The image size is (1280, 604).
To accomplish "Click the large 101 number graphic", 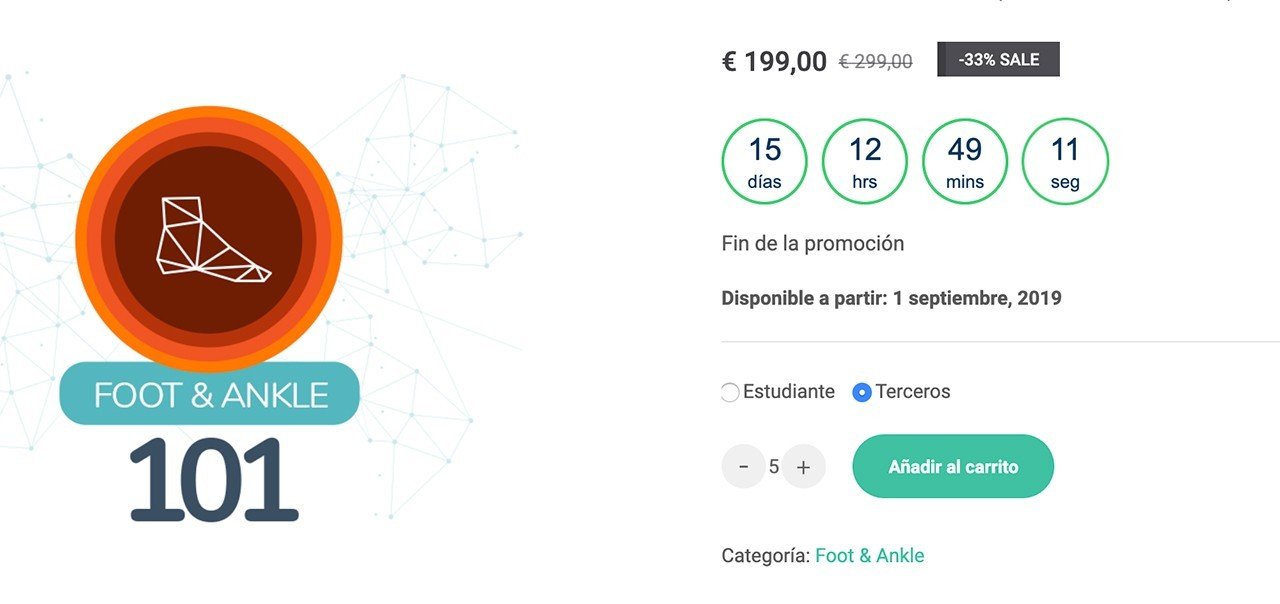I will [x=213, y=480].
